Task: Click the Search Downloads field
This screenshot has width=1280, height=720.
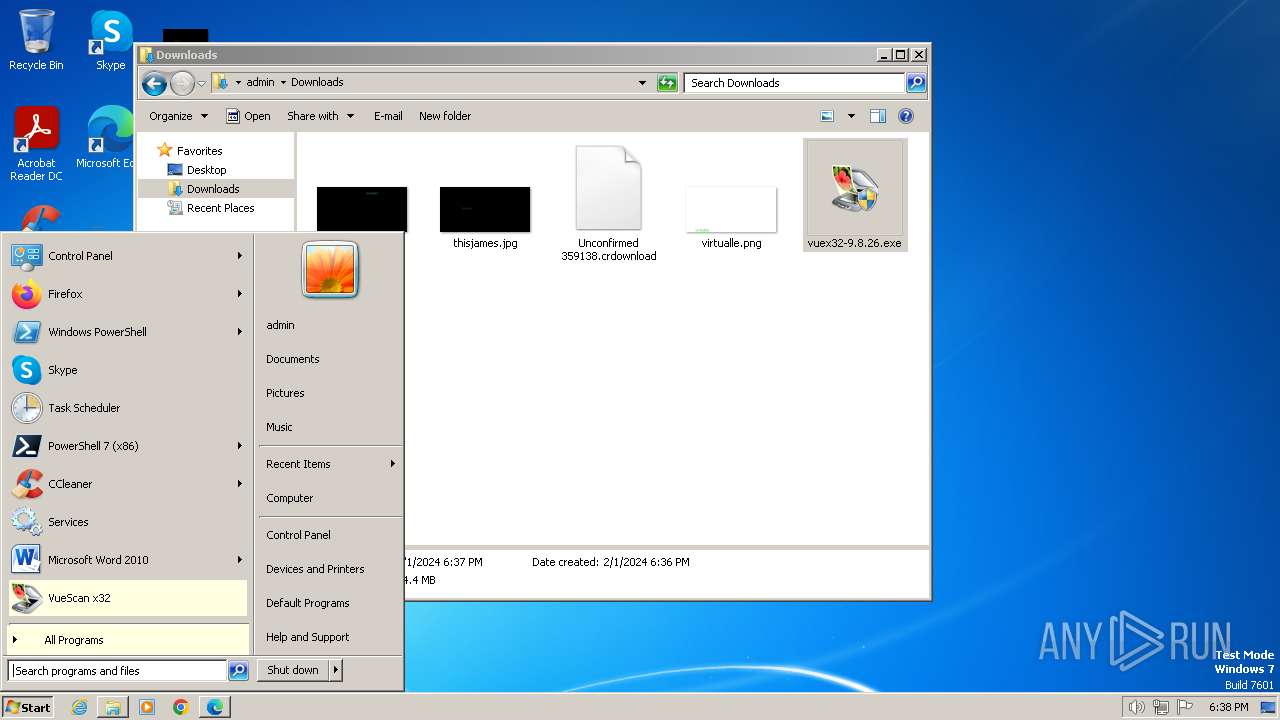Action: [x=795, y=83]
